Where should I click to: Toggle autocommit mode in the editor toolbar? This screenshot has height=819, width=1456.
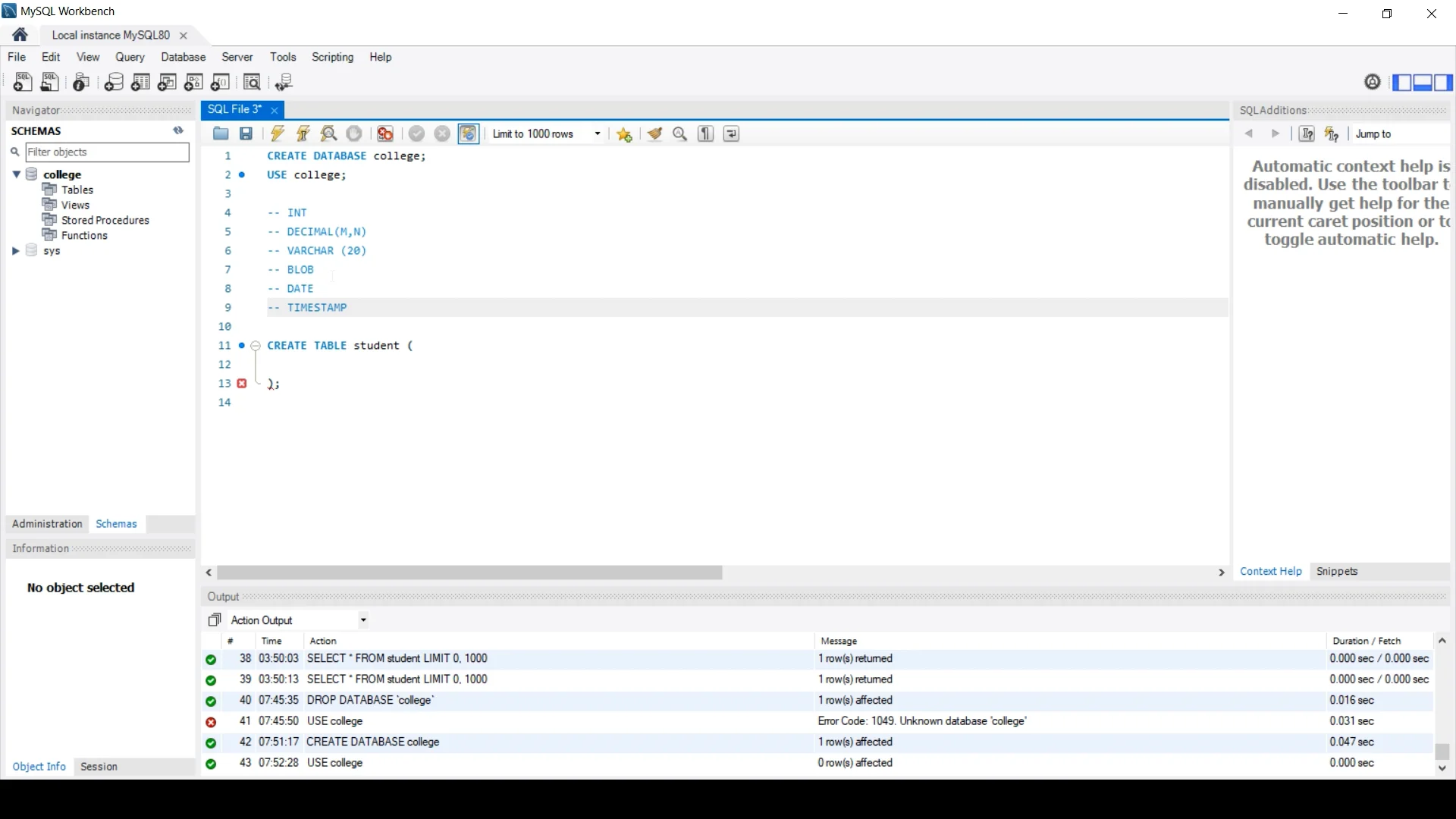coord(469,133)
